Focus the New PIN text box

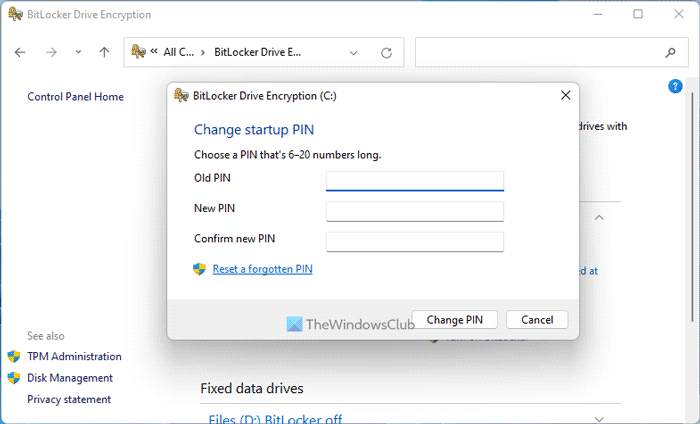(415, 211)
